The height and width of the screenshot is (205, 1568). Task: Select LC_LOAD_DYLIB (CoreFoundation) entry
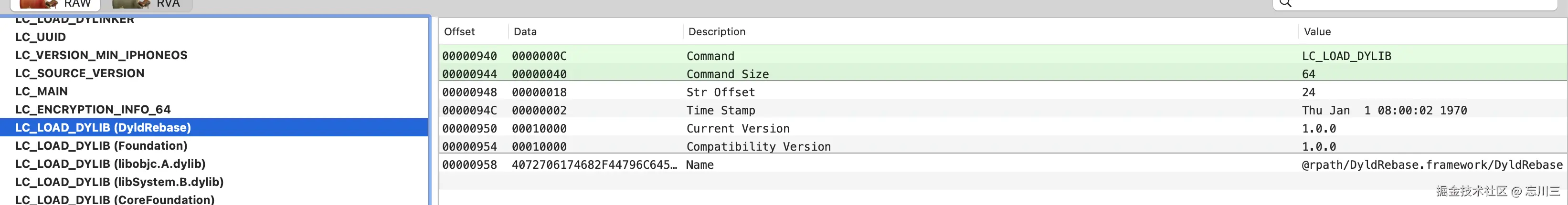(115, 200)
